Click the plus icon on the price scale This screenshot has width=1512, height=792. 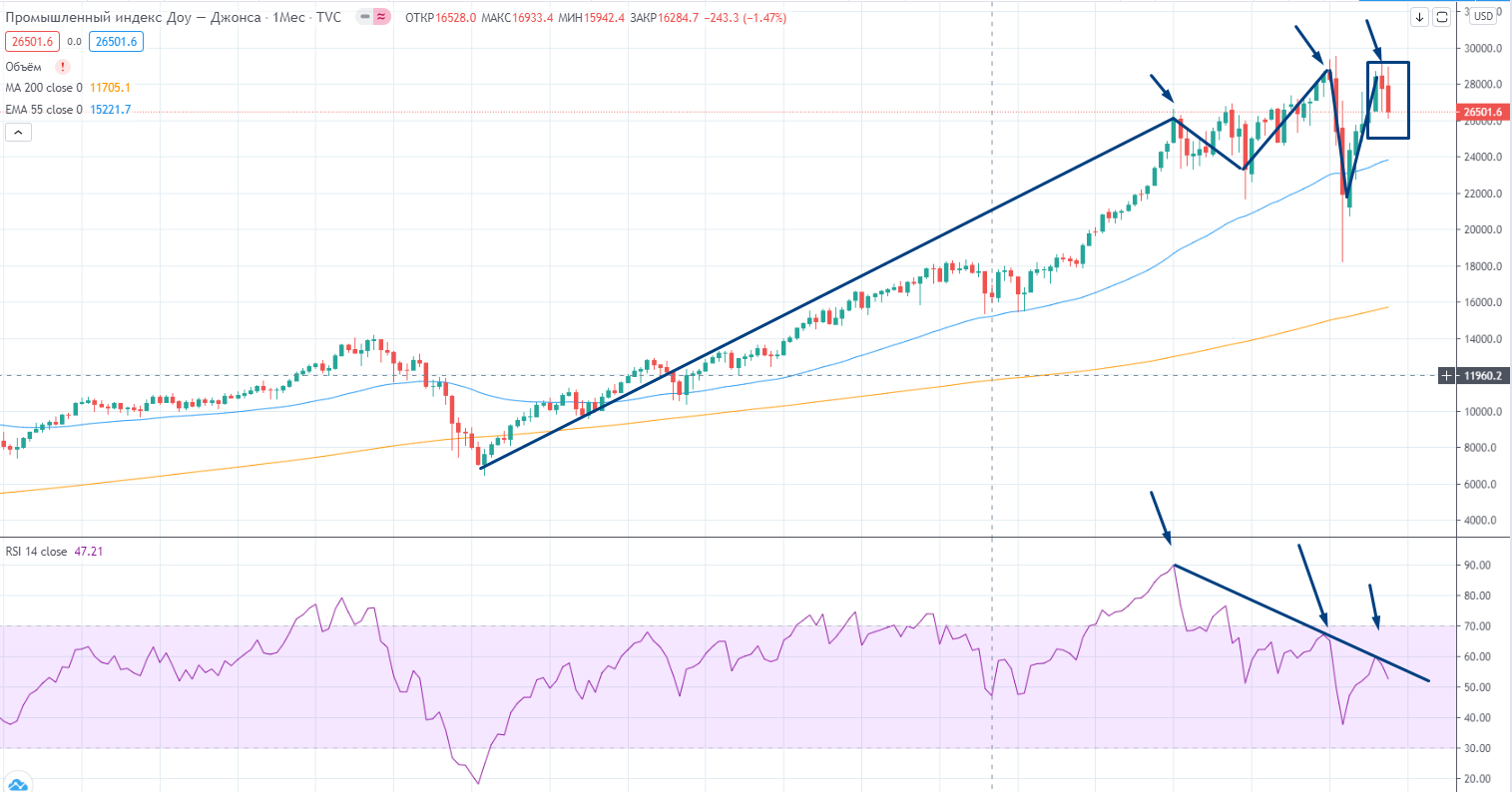(1447, 376)
